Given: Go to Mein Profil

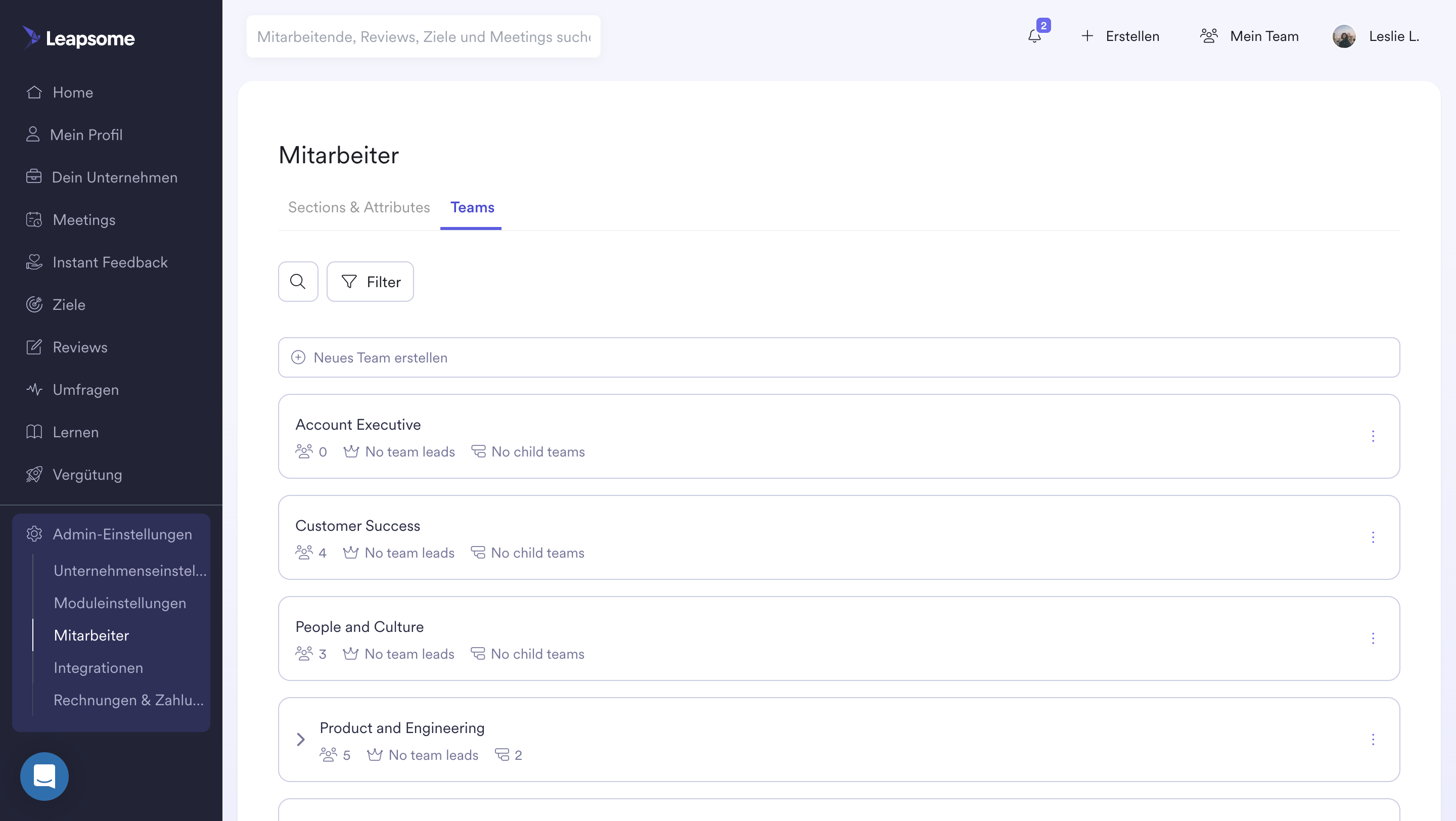Looking at the screenshot, I should click(74, 134).
